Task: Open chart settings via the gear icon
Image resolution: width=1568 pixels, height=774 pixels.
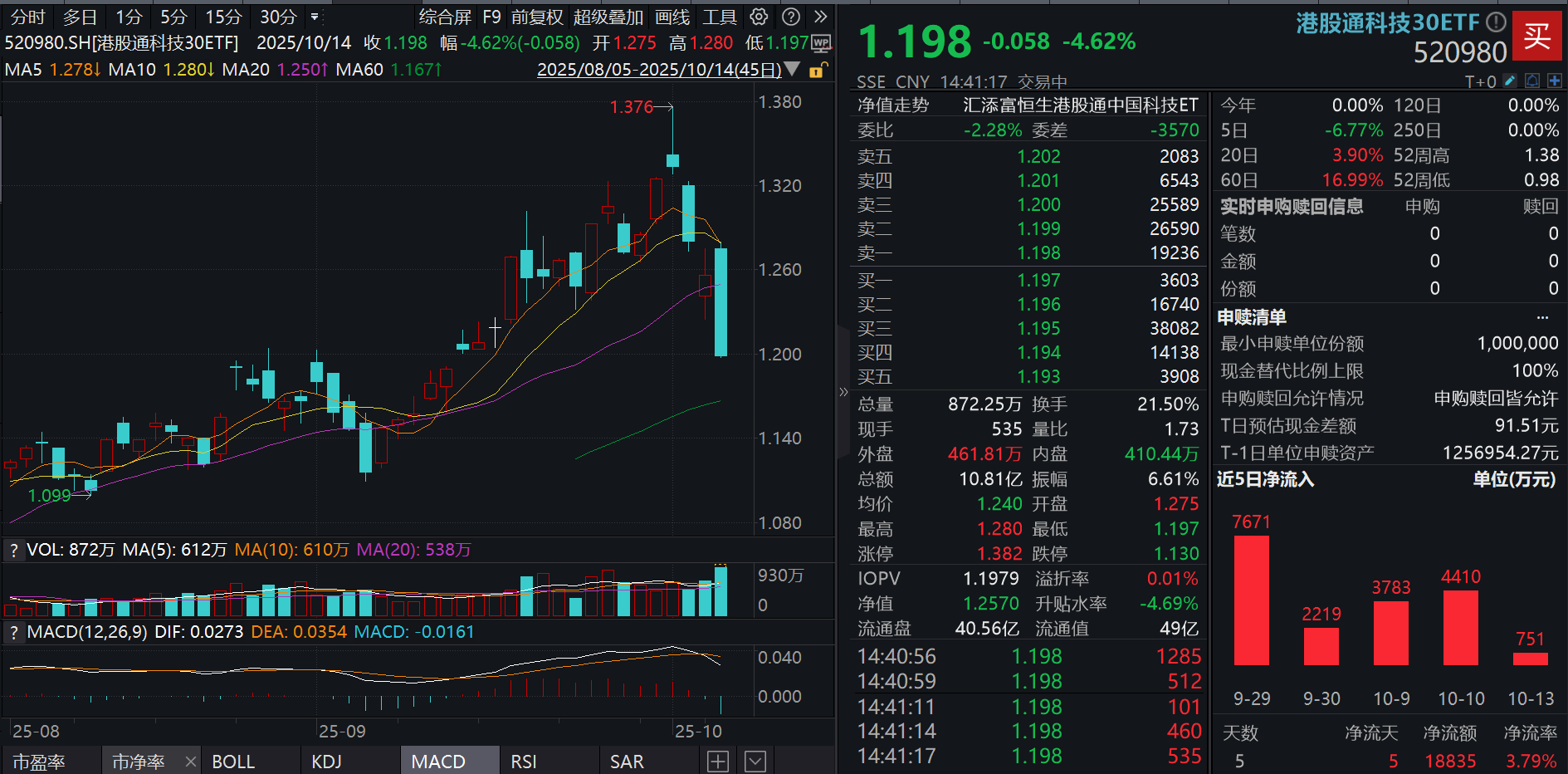Action: tap(758, 17)
